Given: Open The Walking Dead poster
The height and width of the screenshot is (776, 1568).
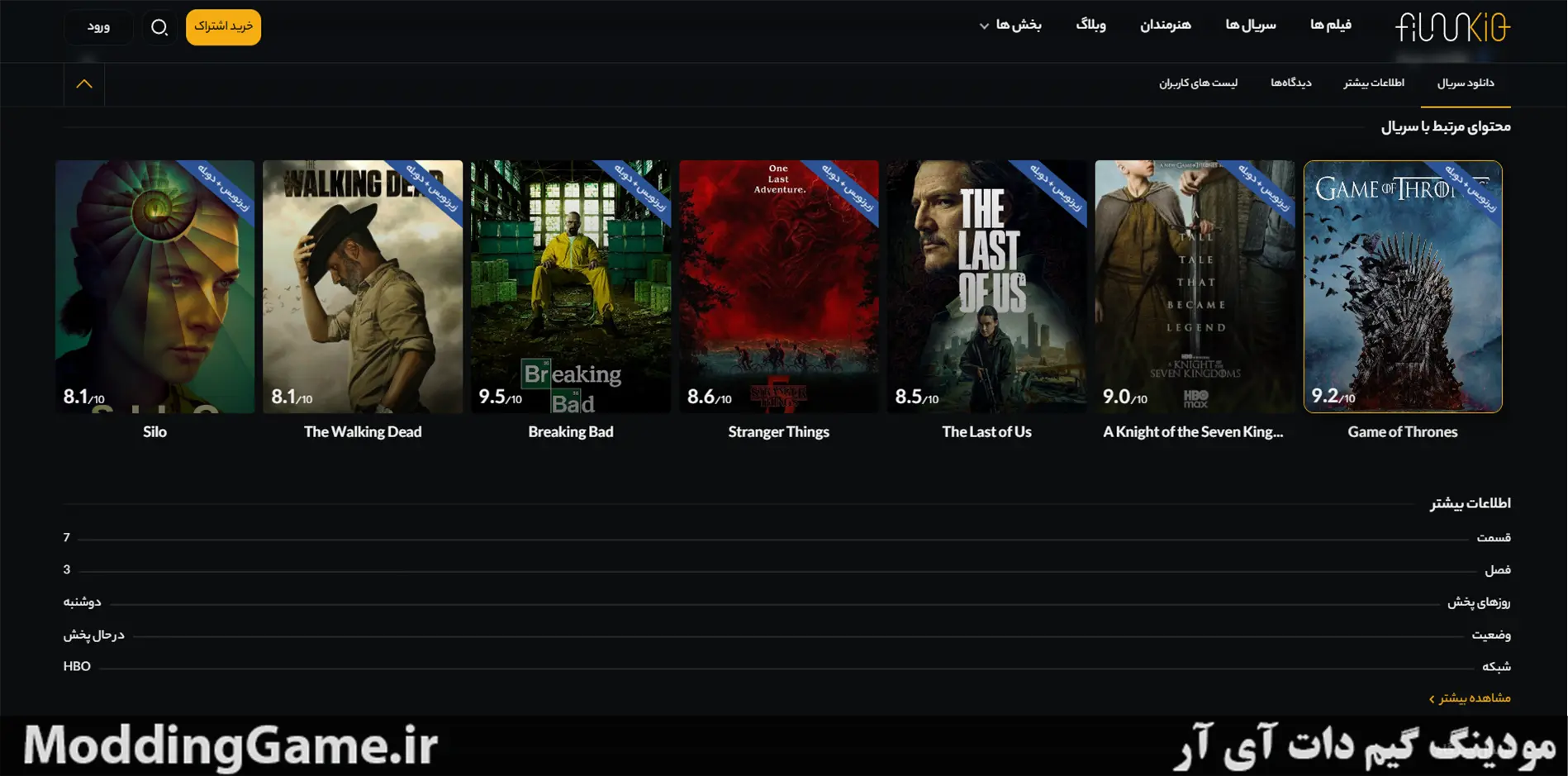Looking at the screenshot, I should click(x=363, y=287).
